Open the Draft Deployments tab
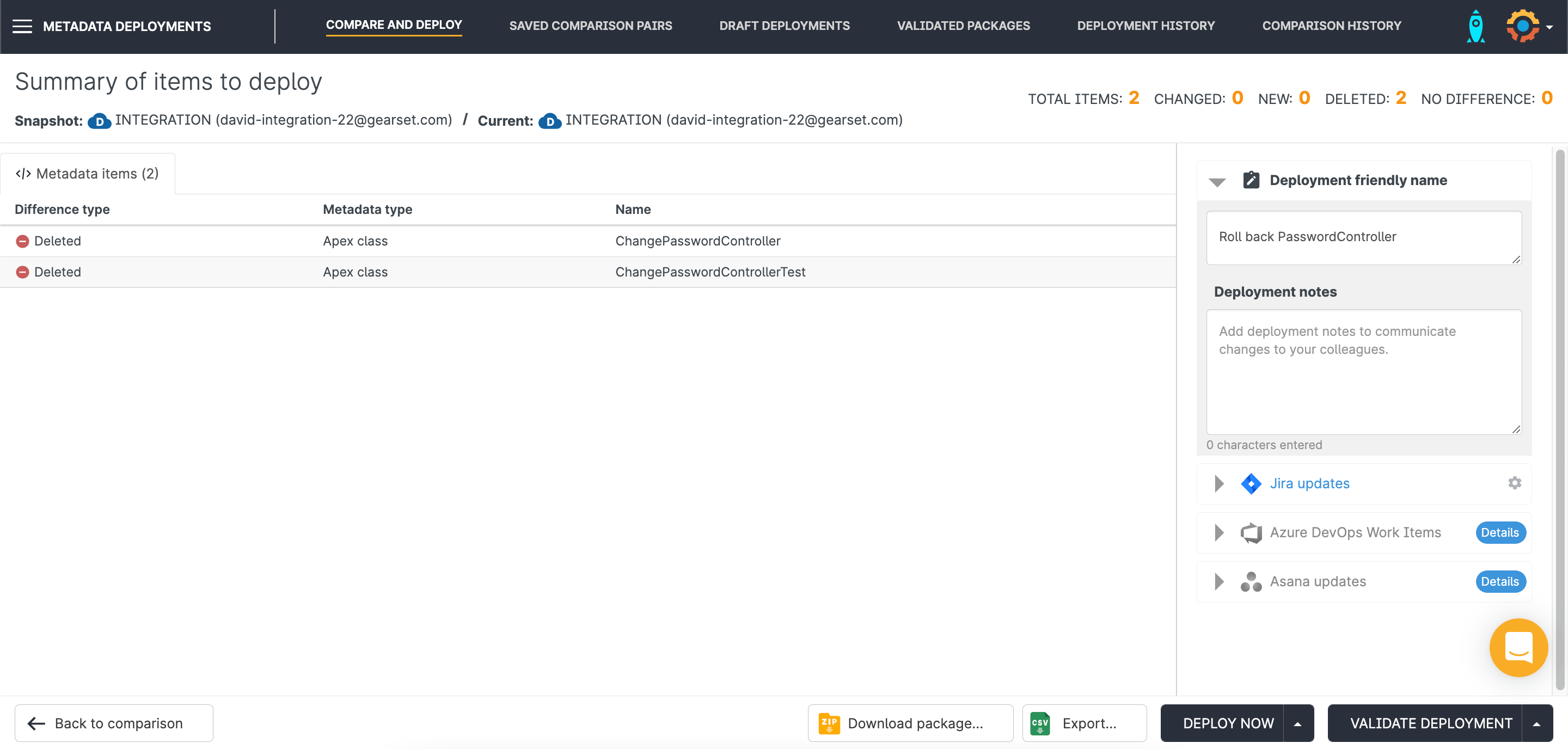This screenshot has width=1568, height=749. pos(784,26)
